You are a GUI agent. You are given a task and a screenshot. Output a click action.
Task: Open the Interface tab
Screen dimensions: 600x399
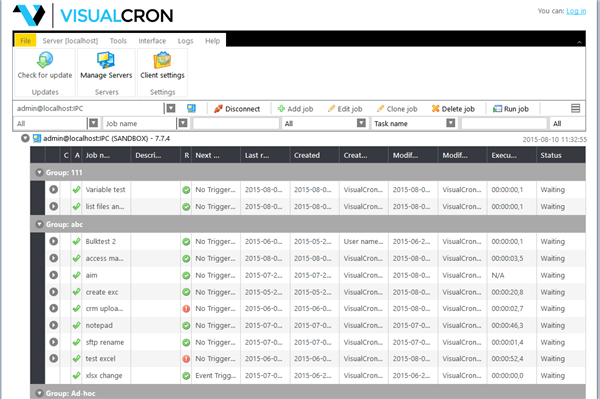(152, 41)
